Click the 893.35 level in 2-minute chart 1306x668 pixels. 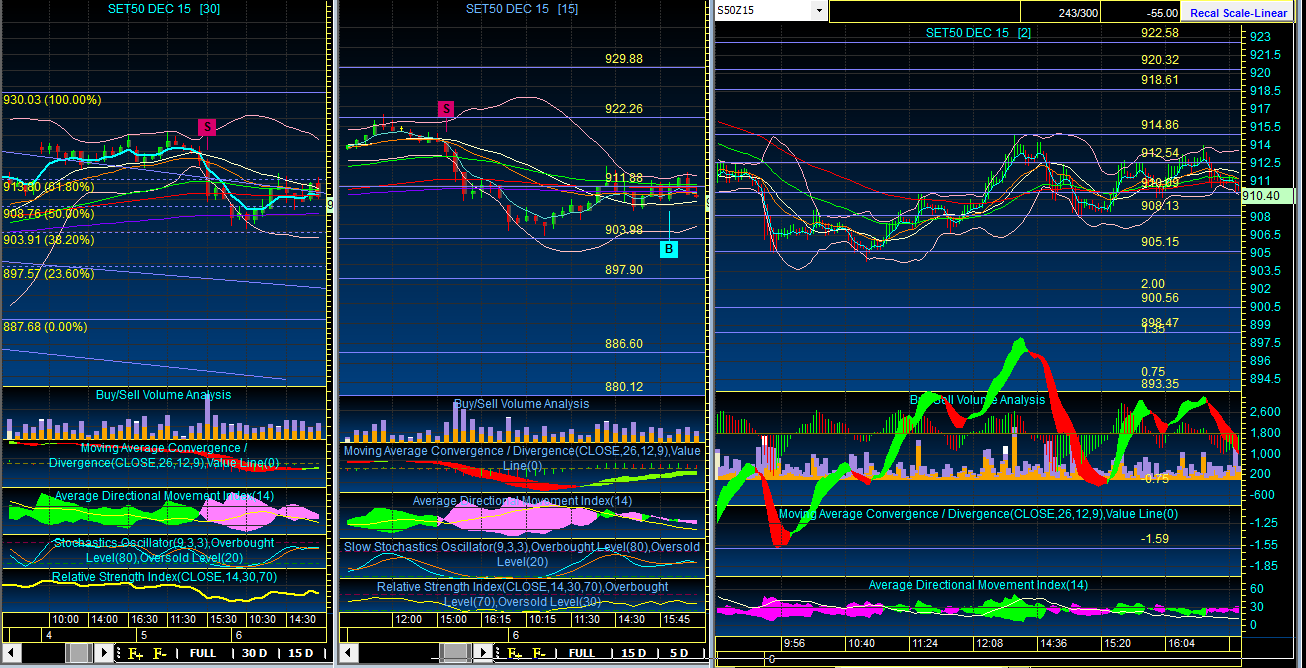[x=1160, y=383]
